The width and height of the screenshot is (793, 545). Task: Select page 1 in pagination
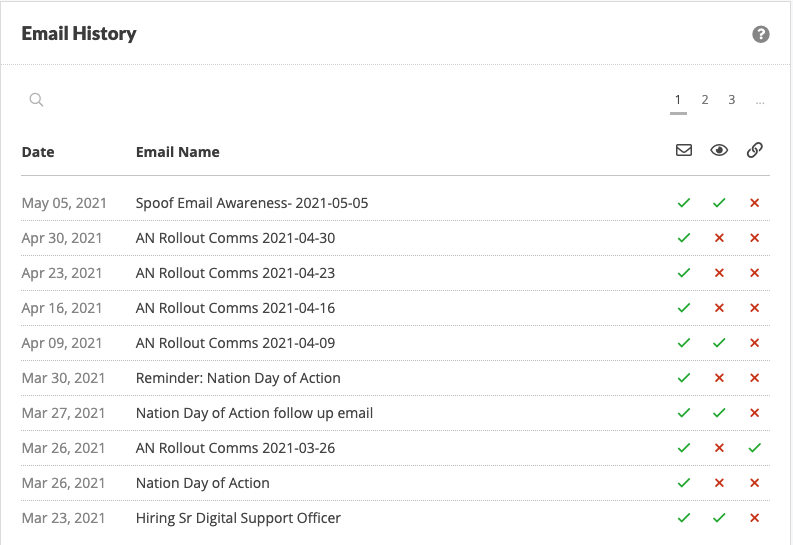[x=678, y=100]
